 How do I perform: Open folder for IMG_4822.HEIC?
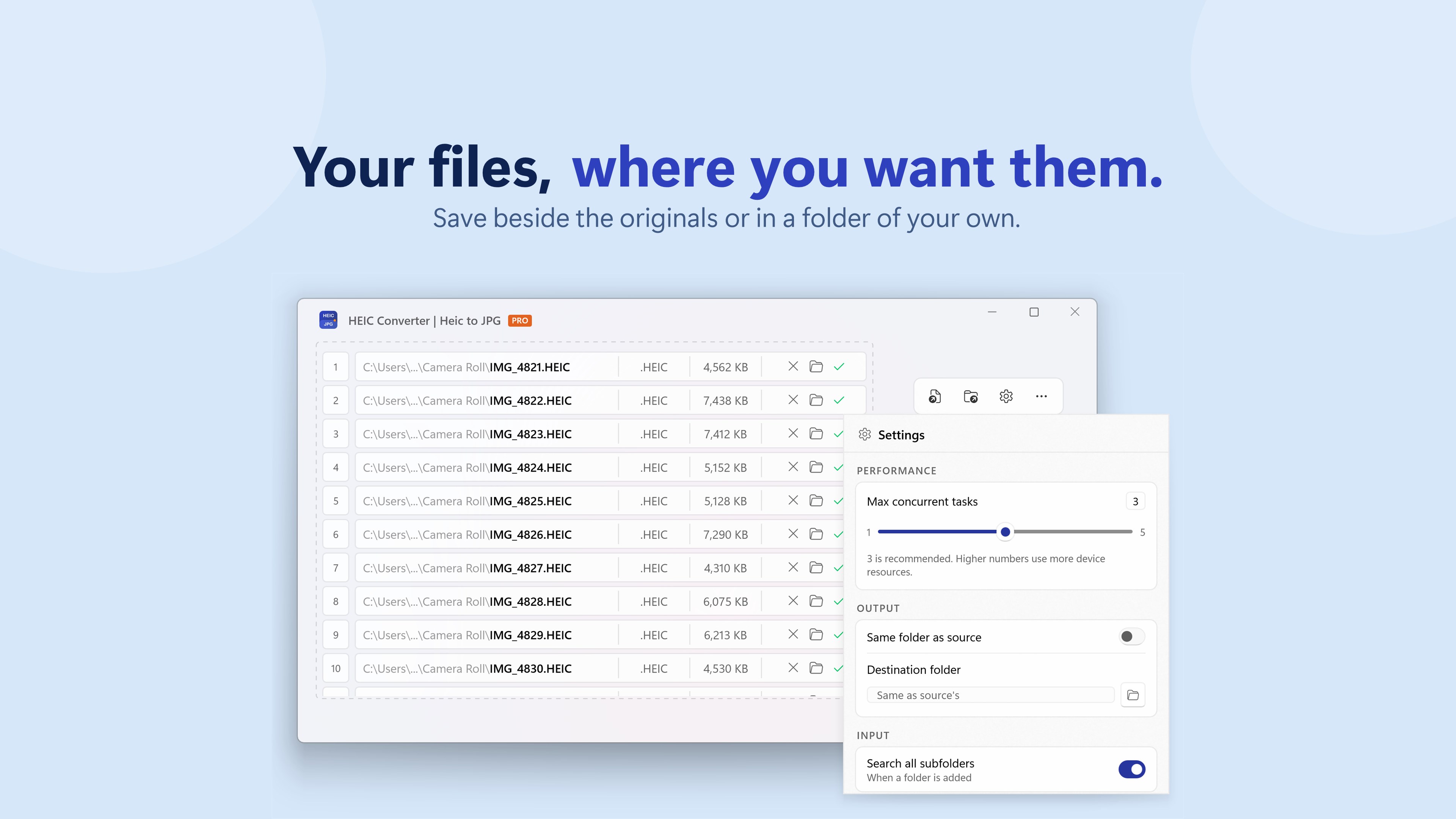pyautogui.click(x=816, y=400)
